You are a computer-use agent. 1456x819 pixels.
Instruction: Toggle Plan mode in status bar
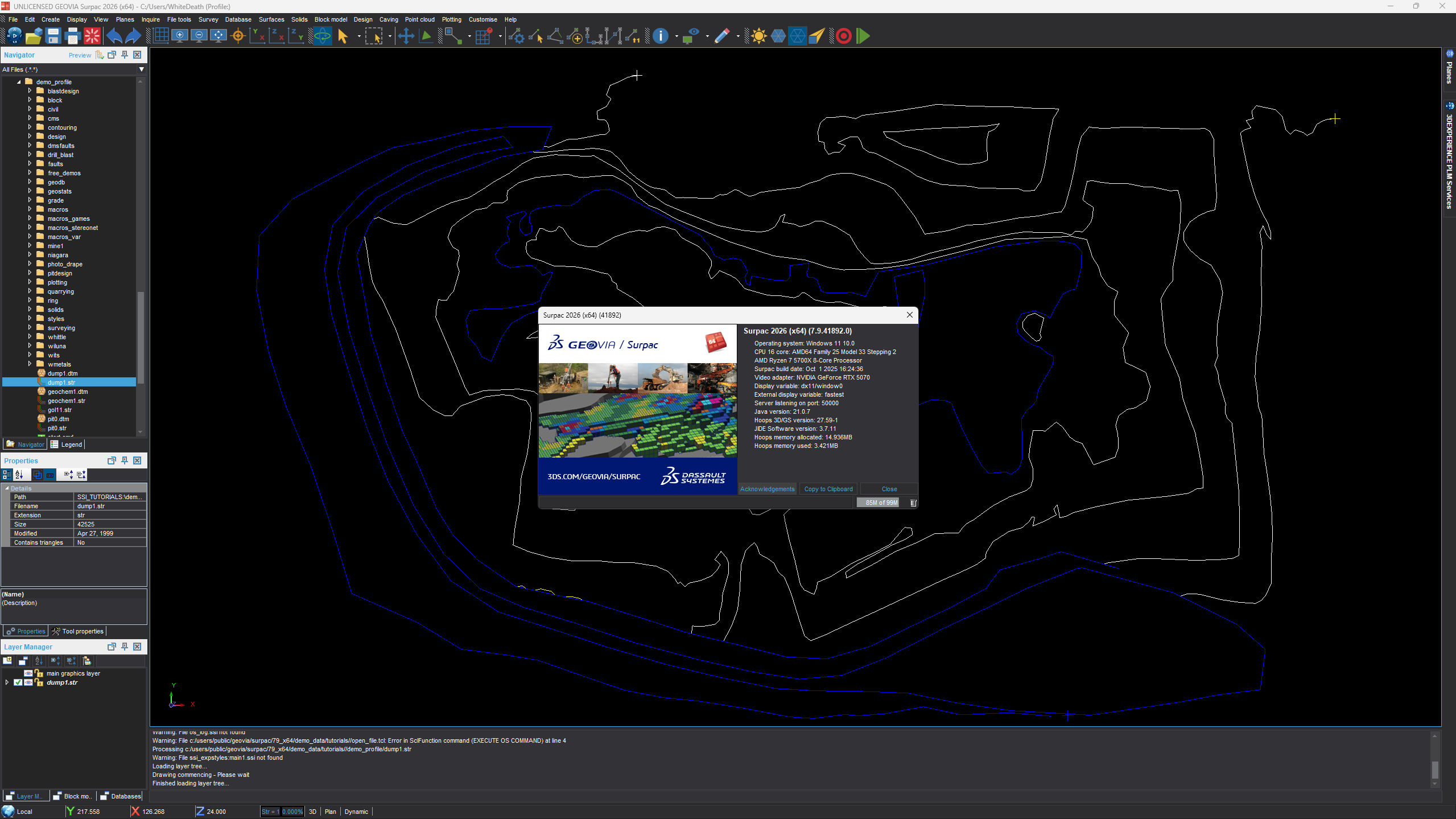[x=331, y=812]
